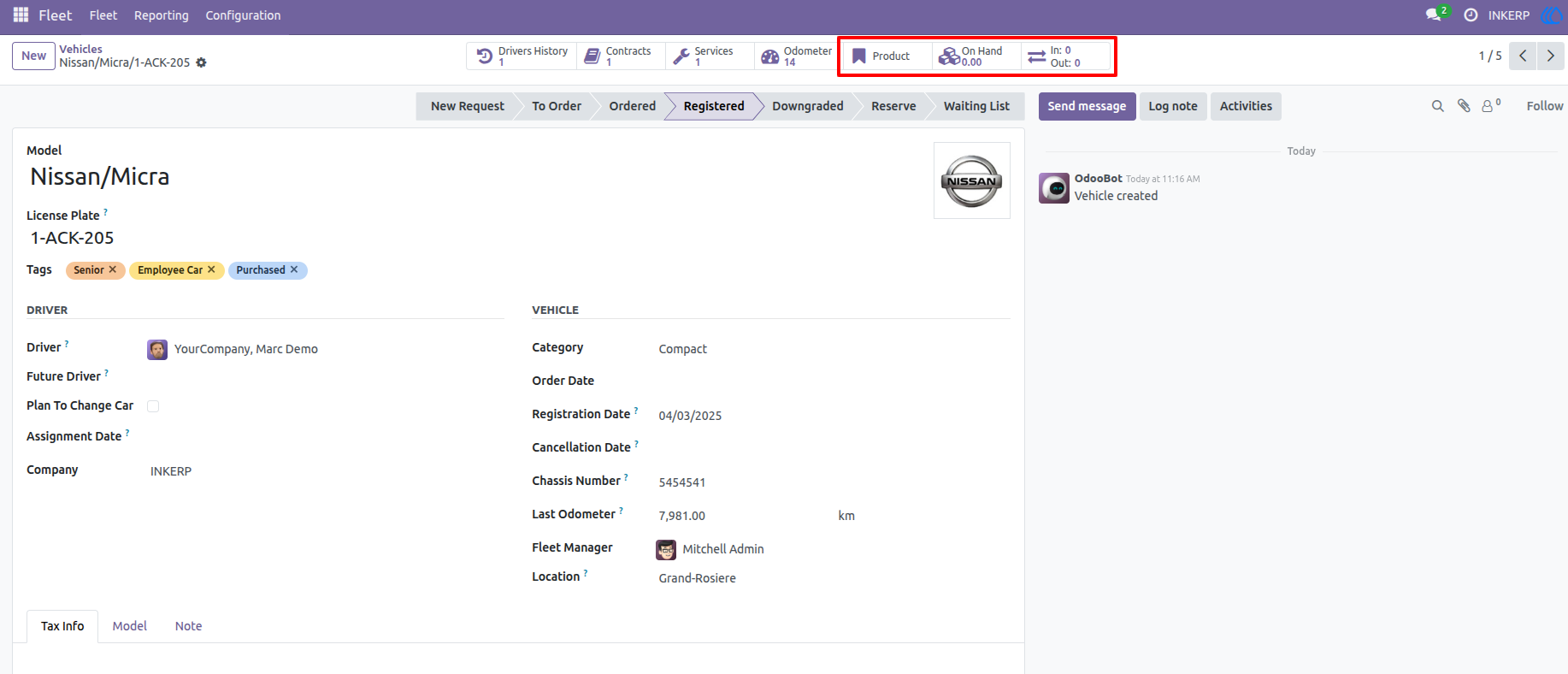Set status to Waiting List
The height and width of the screenshot is (674, 1568).
976,106
